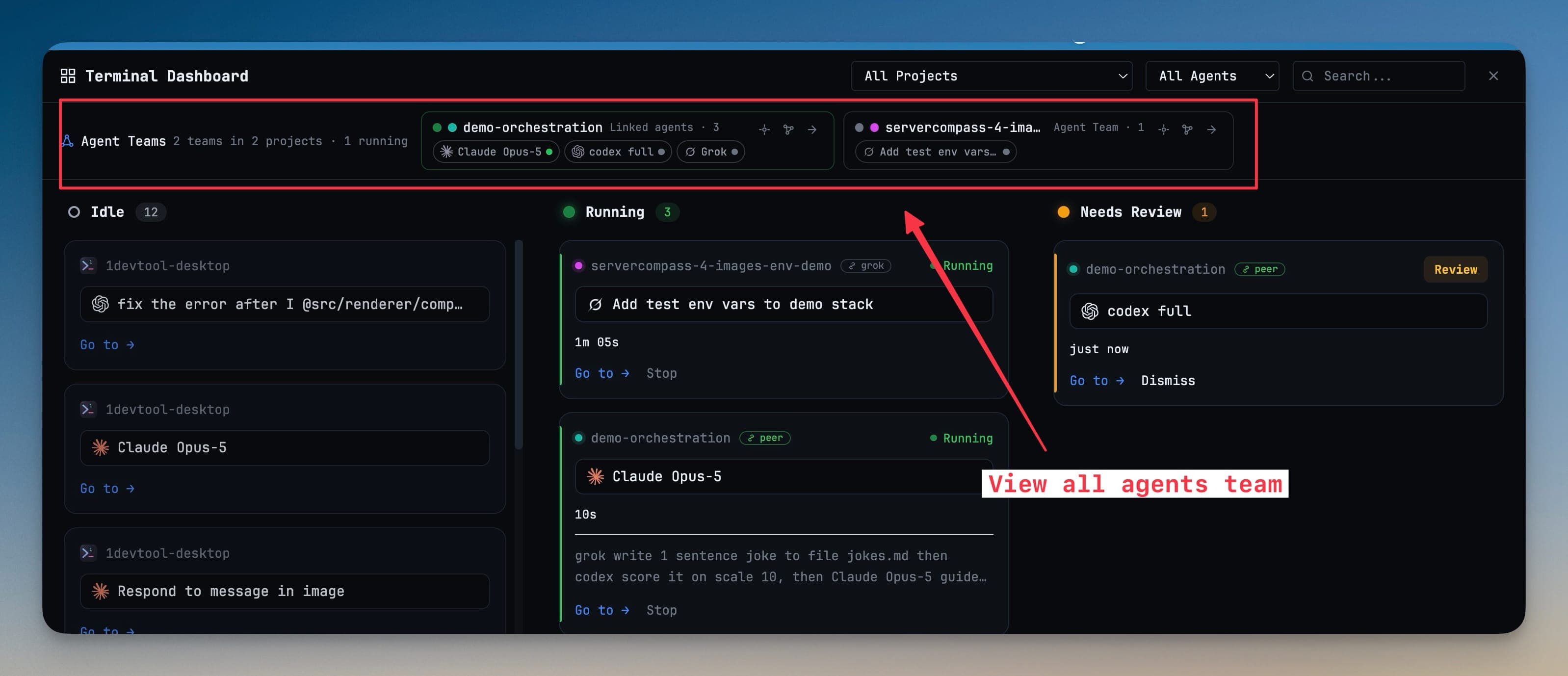Select the codex full agent chip
The image size is (1568, 676).
[x=618, y=152]
